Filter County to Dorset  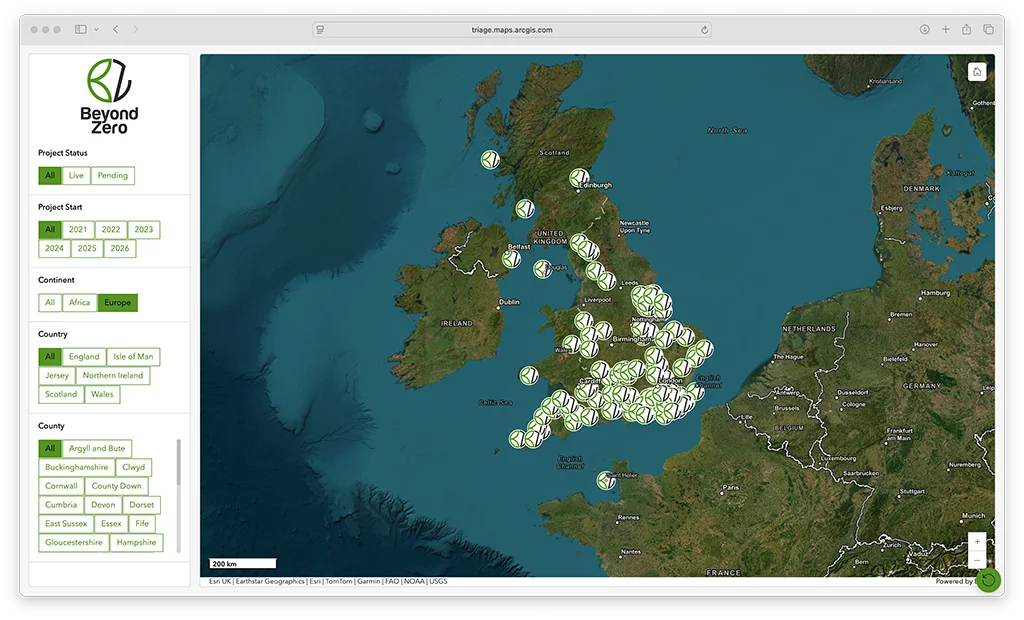pyautogui.click(x=142, y=506)
